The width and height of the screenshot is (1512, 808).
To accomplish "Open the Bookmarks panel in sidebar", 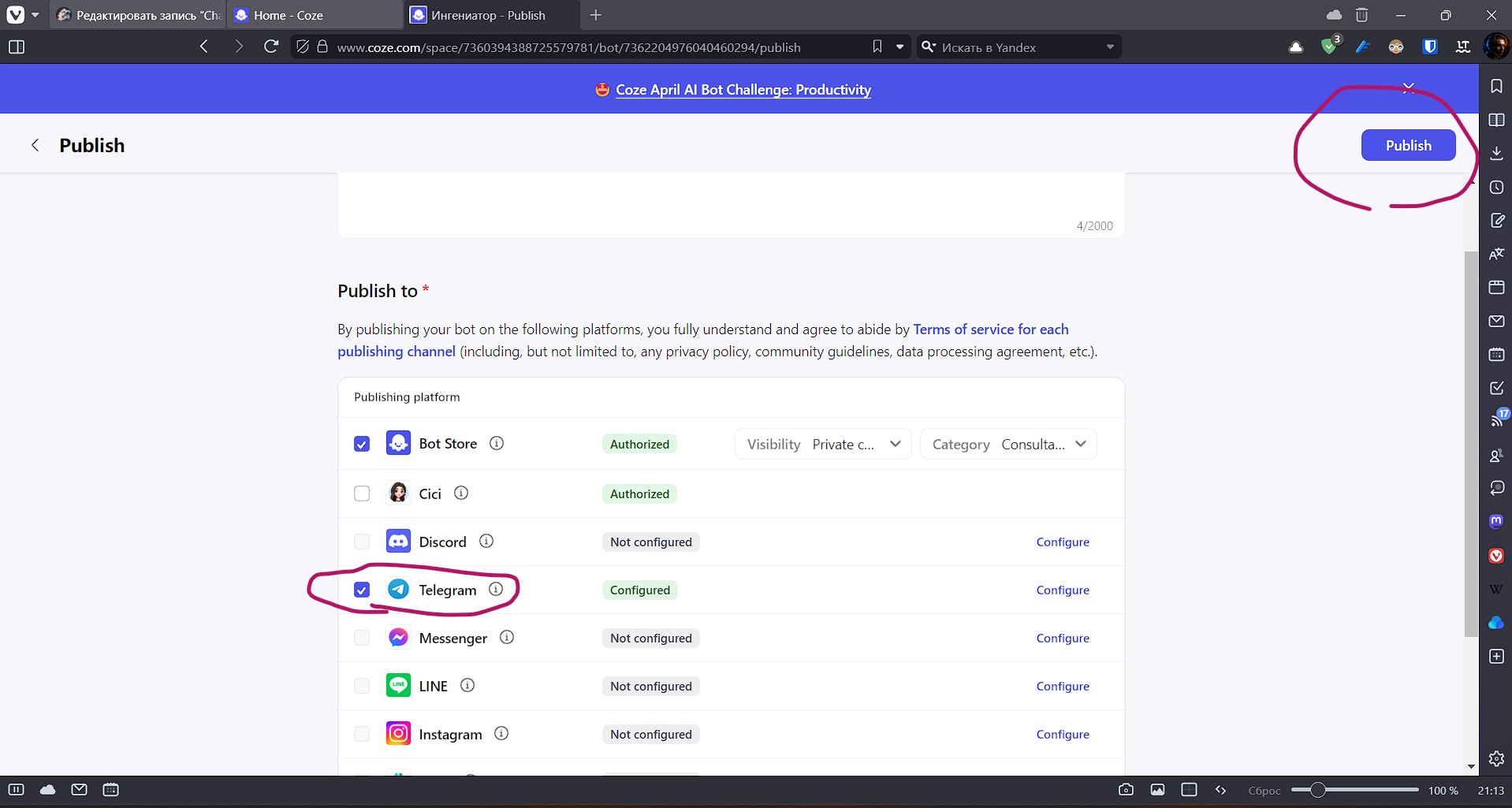I will coord(1496,86).
